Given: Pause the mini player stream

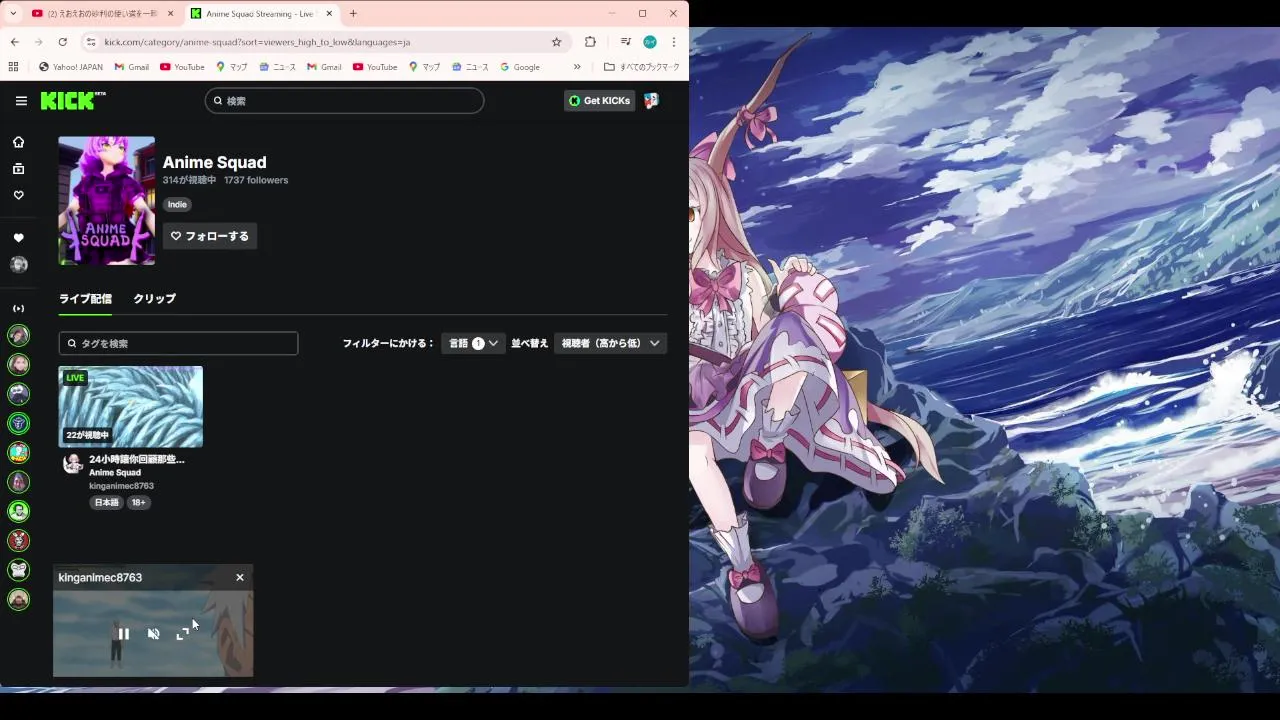Looking at the screenshot, I should 123,634.
